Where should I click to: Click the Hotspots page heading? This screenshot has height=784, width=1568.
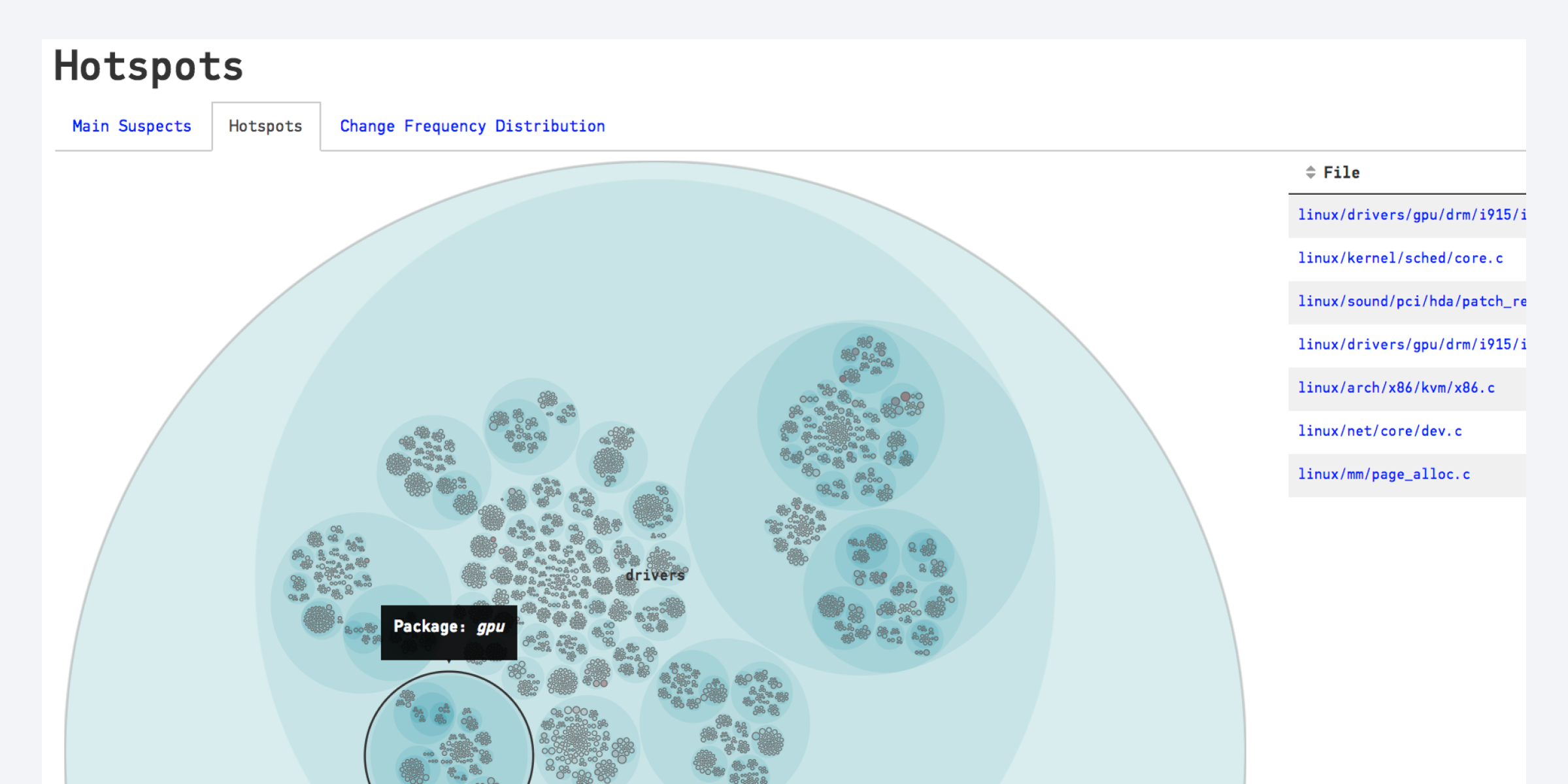click(148, 66)
